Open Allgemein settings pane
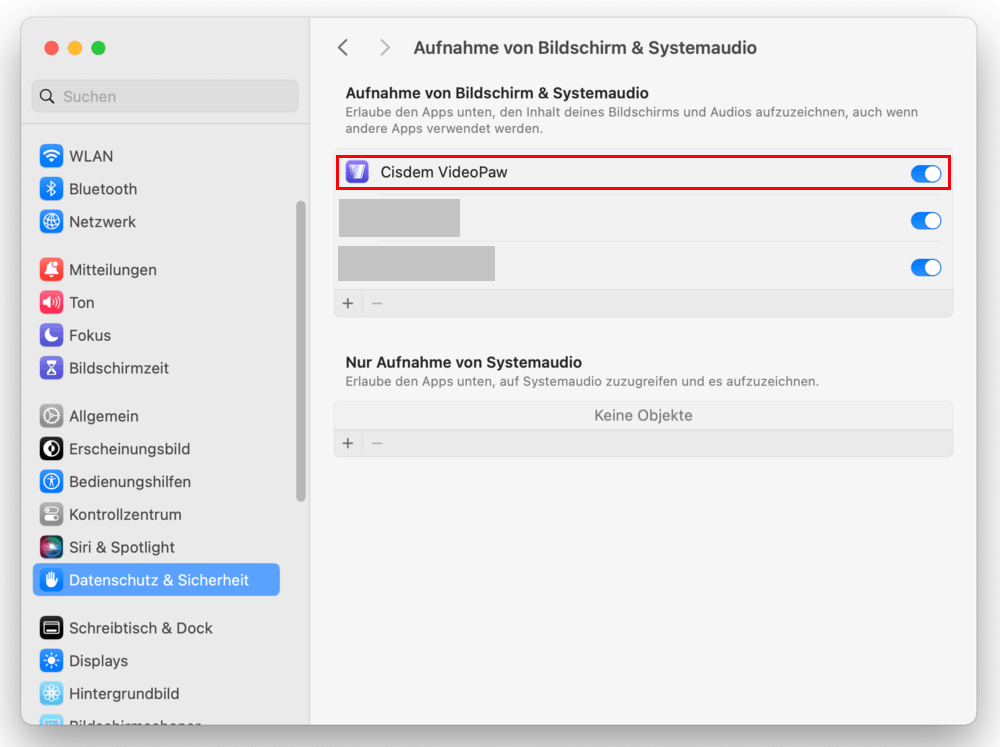Image resolution: width=1000 pixels, height=747 pixels. [156, 416]
